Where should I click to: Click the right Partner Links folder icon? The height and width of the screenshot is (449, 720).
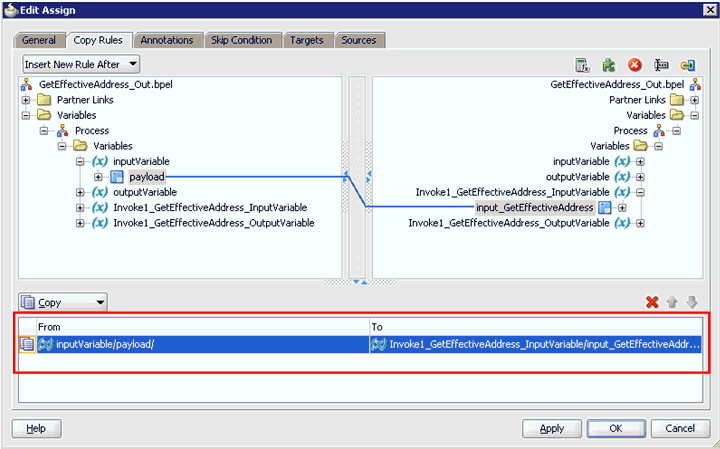(677, 100)
